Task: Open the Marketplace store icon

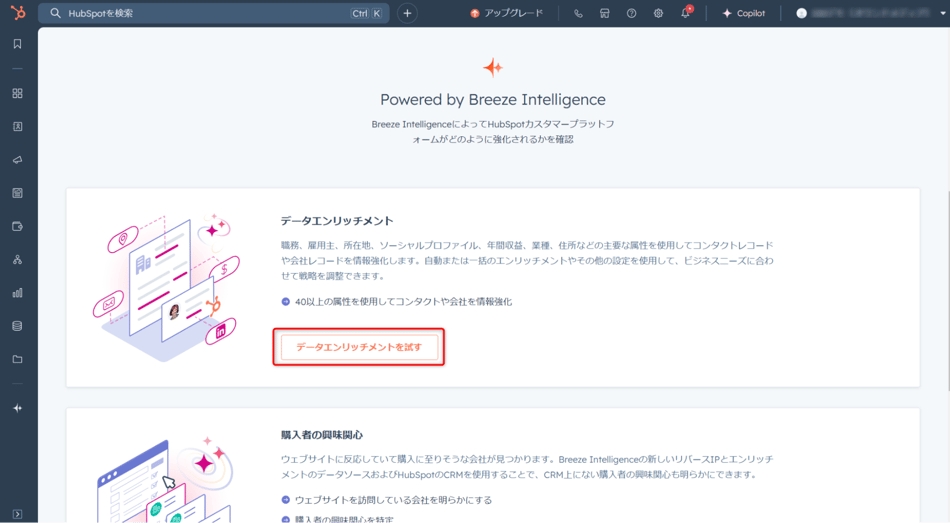Action: point(605,13)
